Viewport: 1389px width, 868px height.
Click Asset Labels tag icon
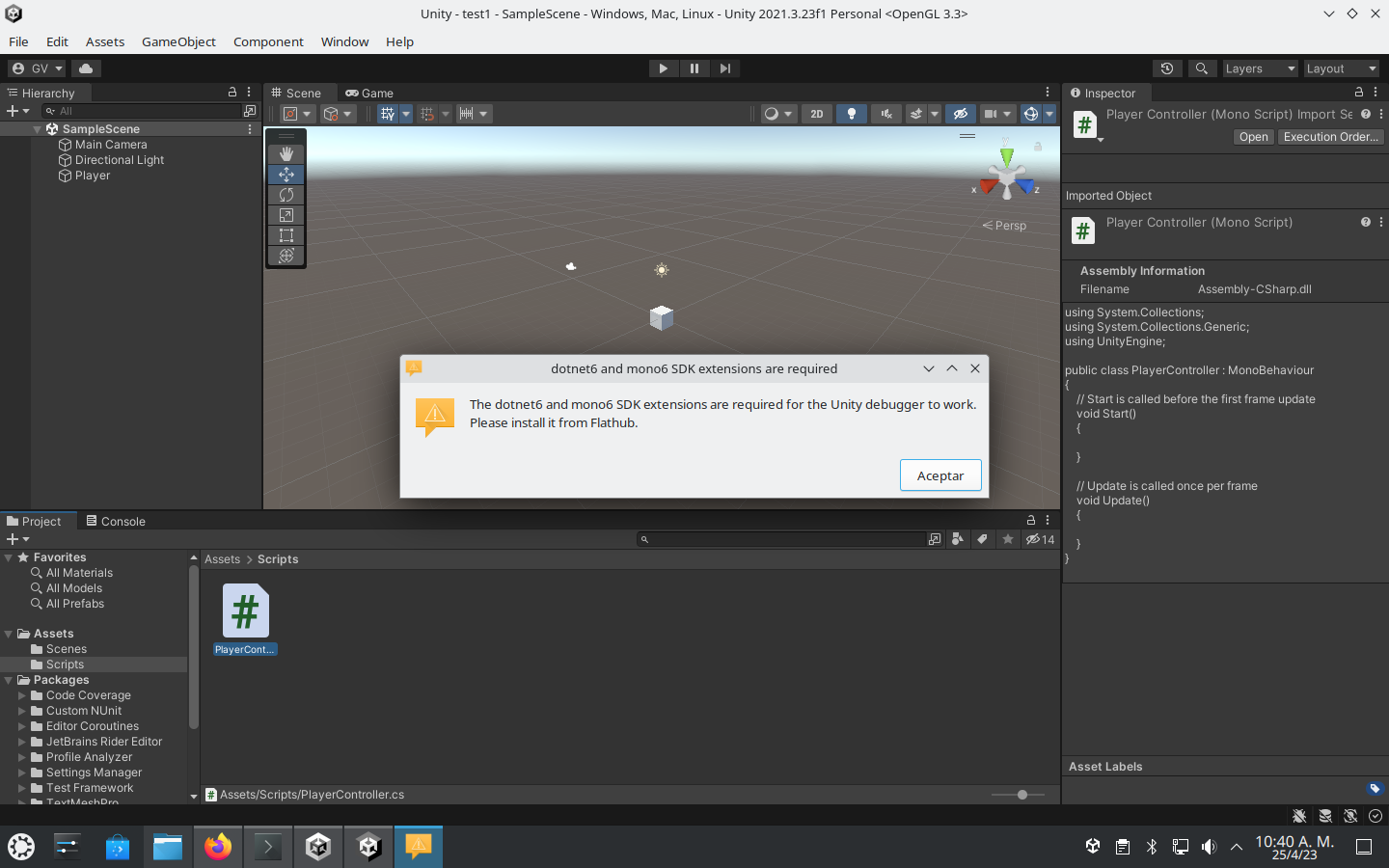(1375, 788)
